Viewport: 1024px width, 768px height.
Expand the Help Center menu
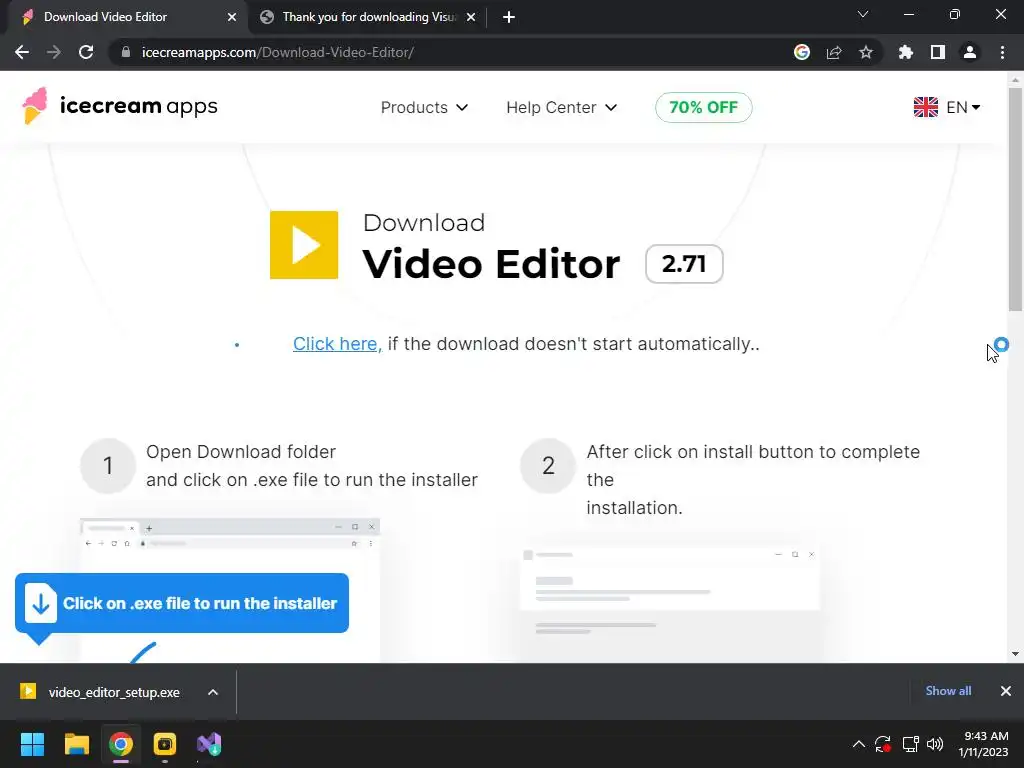click(x=561, y=107)
